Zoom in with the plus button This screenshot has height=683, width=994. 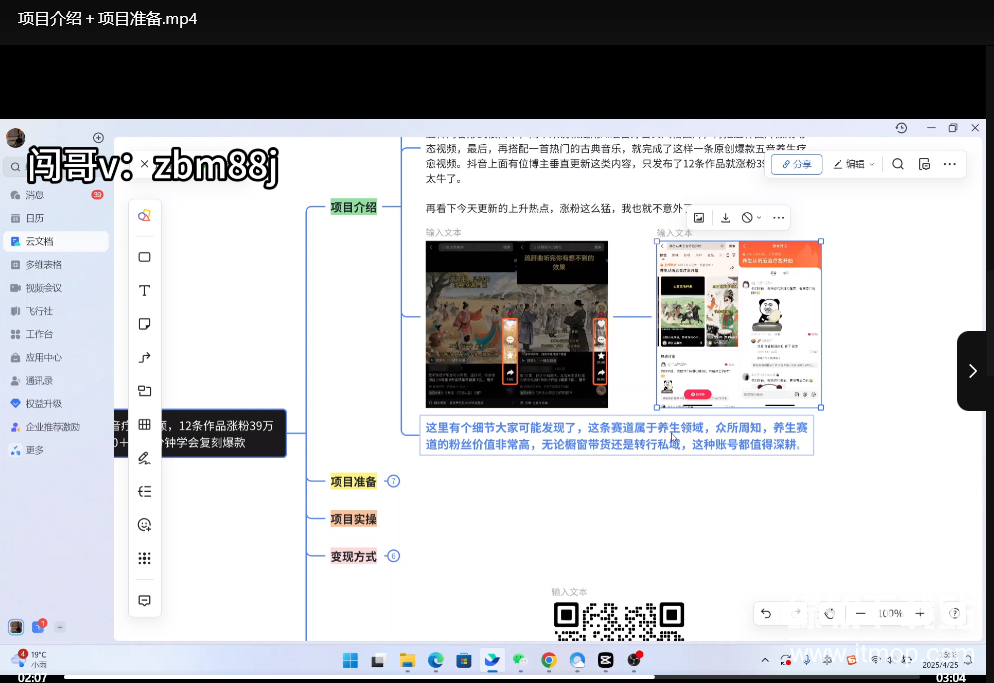click(x=920, y=613)
